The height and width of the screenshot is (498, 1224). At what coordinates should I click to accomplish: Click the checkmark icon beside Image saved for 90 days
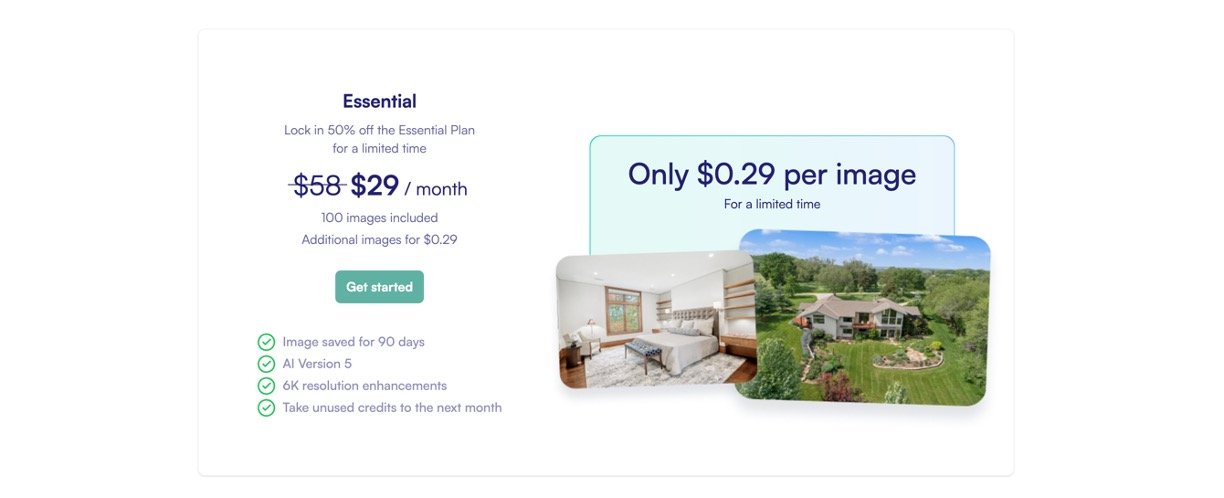pos(266,342)
